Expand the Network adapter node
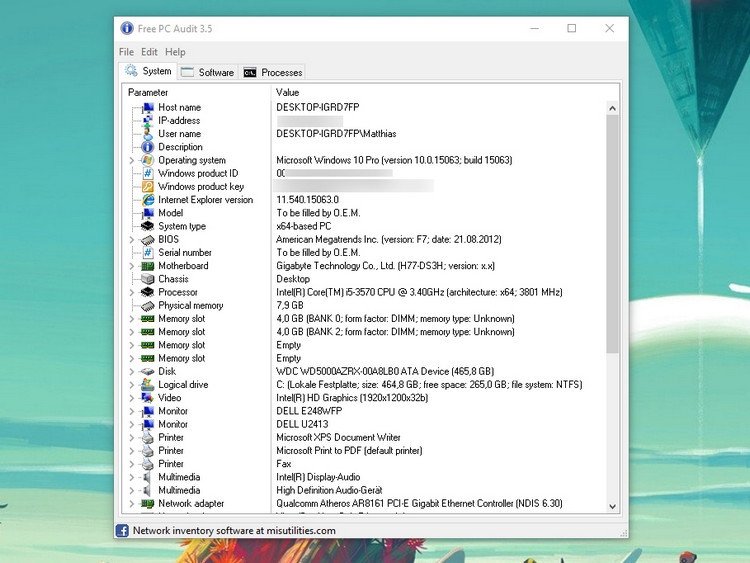This screenshot has width=750, height=563. [x=132, y=503]
